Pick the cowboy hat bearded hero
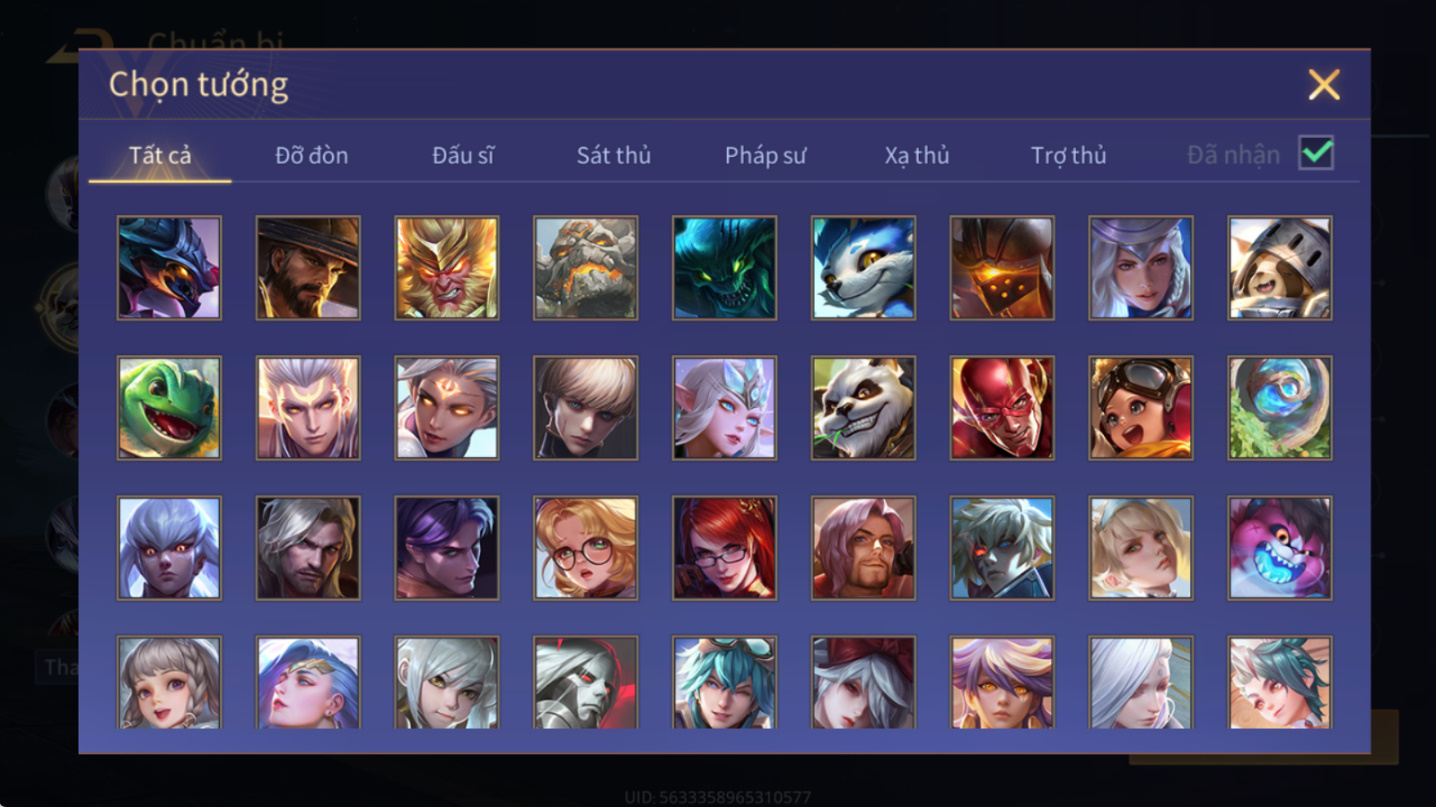This screenshot has height=807, width=1436. point(307,268)
